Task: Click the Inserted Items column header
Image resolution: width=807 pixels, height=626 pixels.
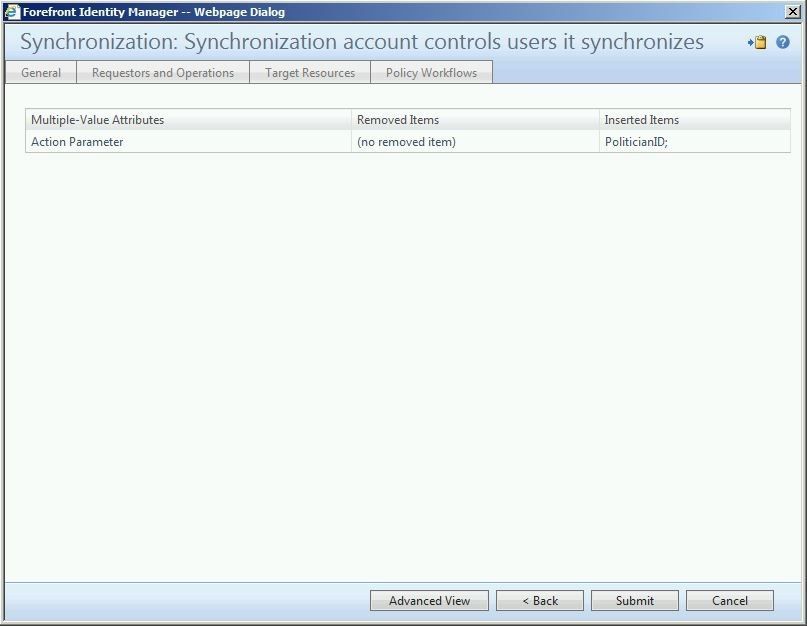Action: (695, 119)
